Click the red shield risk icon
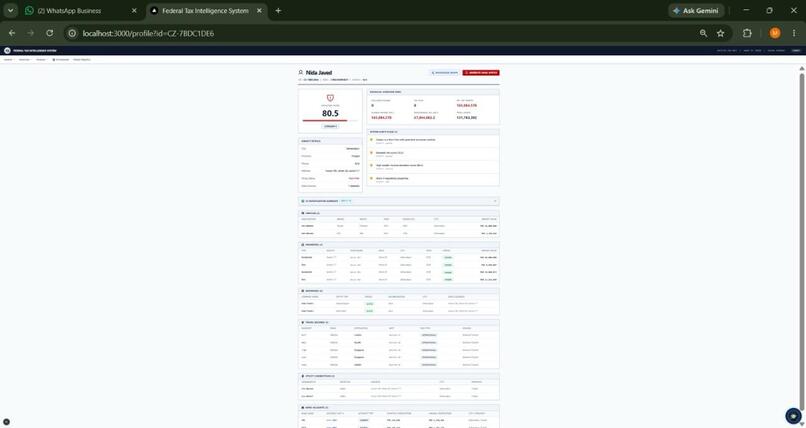Screen dimensions: 806x428 coord(330,98)
